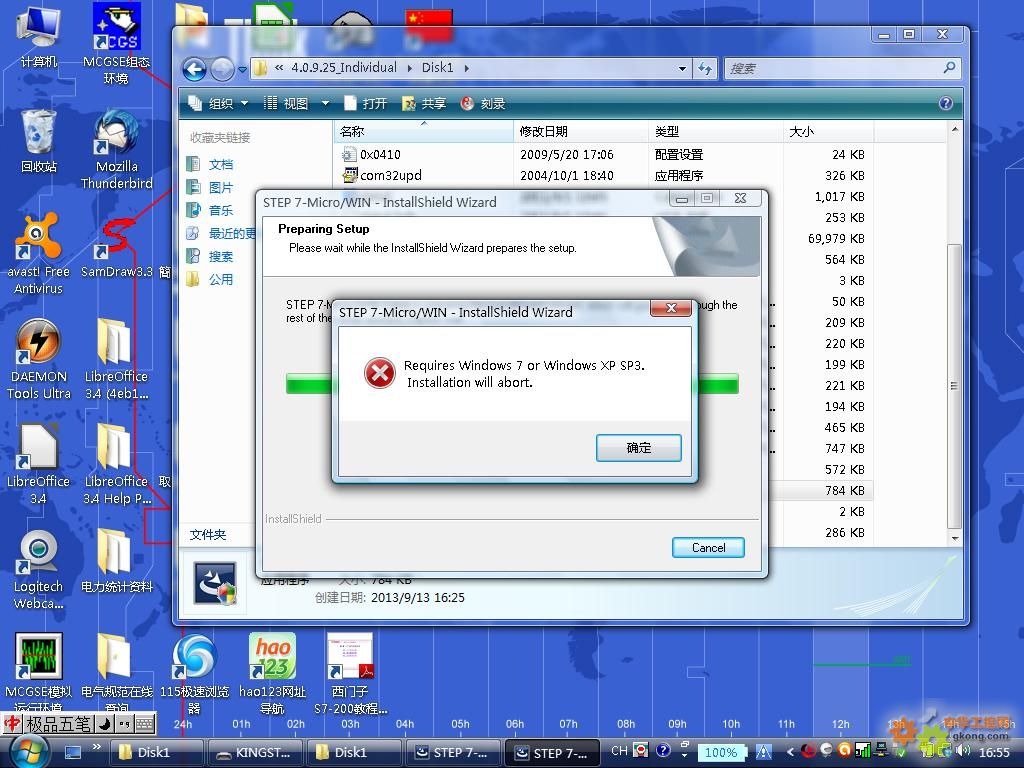Open Explorer help icon
The width and height of the screenshot is (1024, 768).
click(x=945, y=103)
